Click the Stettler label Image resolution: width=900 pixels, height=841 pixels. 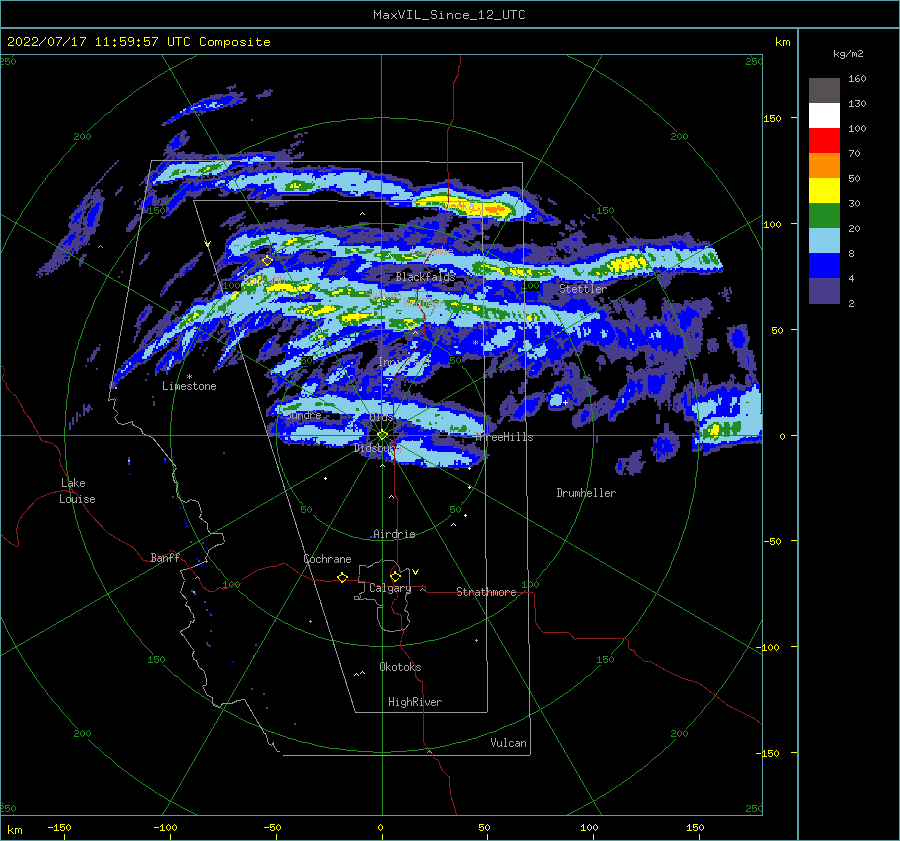click(583, 289)
